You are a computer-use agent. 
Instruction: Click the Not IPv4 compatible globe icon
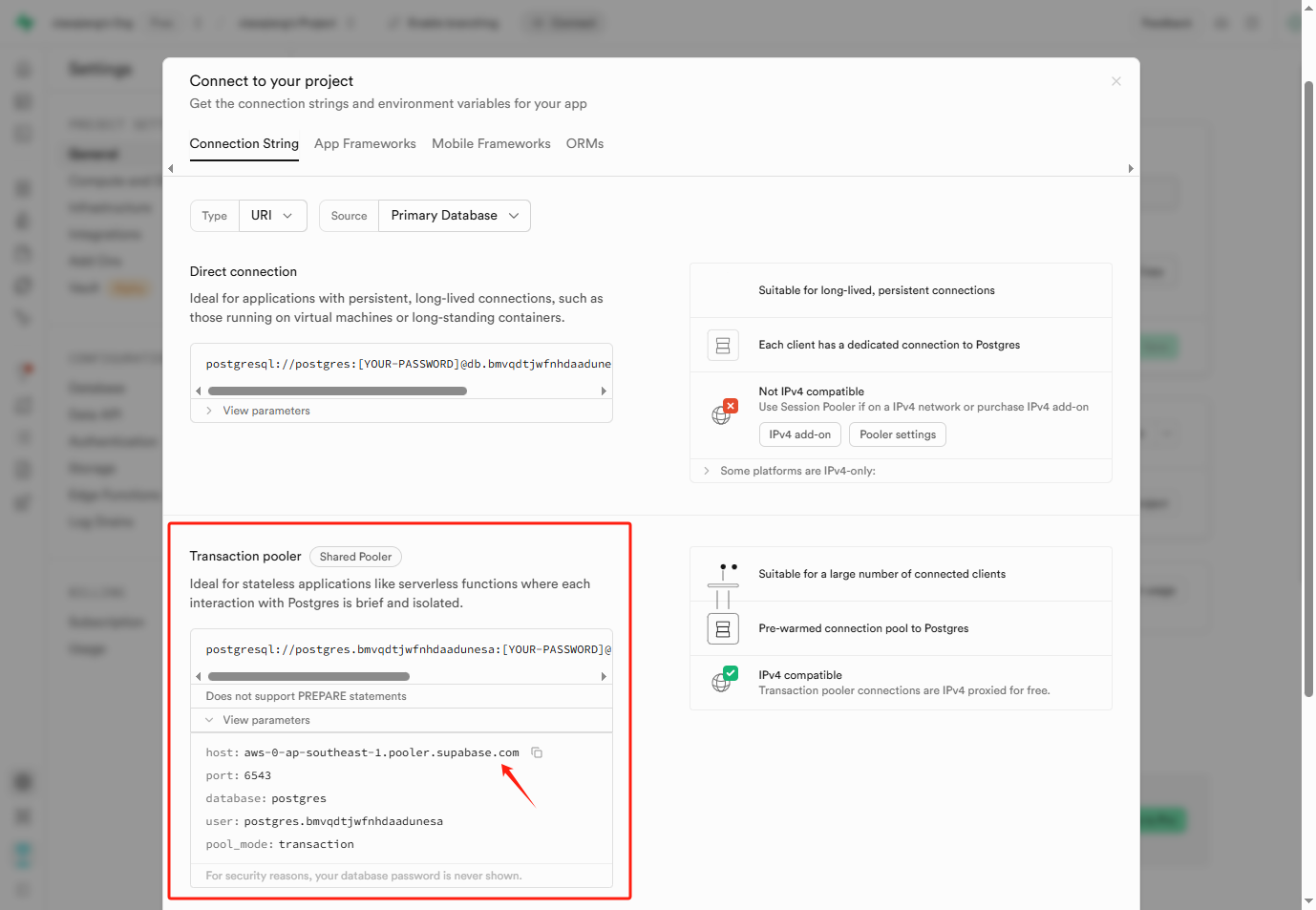pyautogui.click(x=724, y=413)
